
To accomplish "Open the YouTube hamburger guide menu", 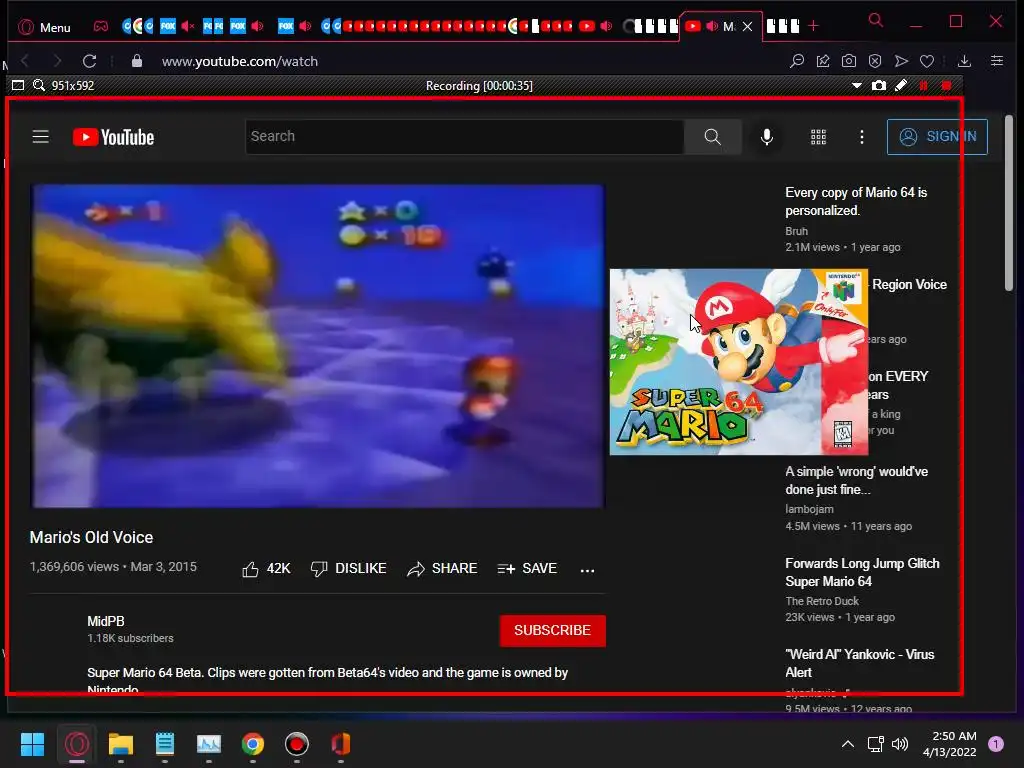I will [x=40, y=136].
